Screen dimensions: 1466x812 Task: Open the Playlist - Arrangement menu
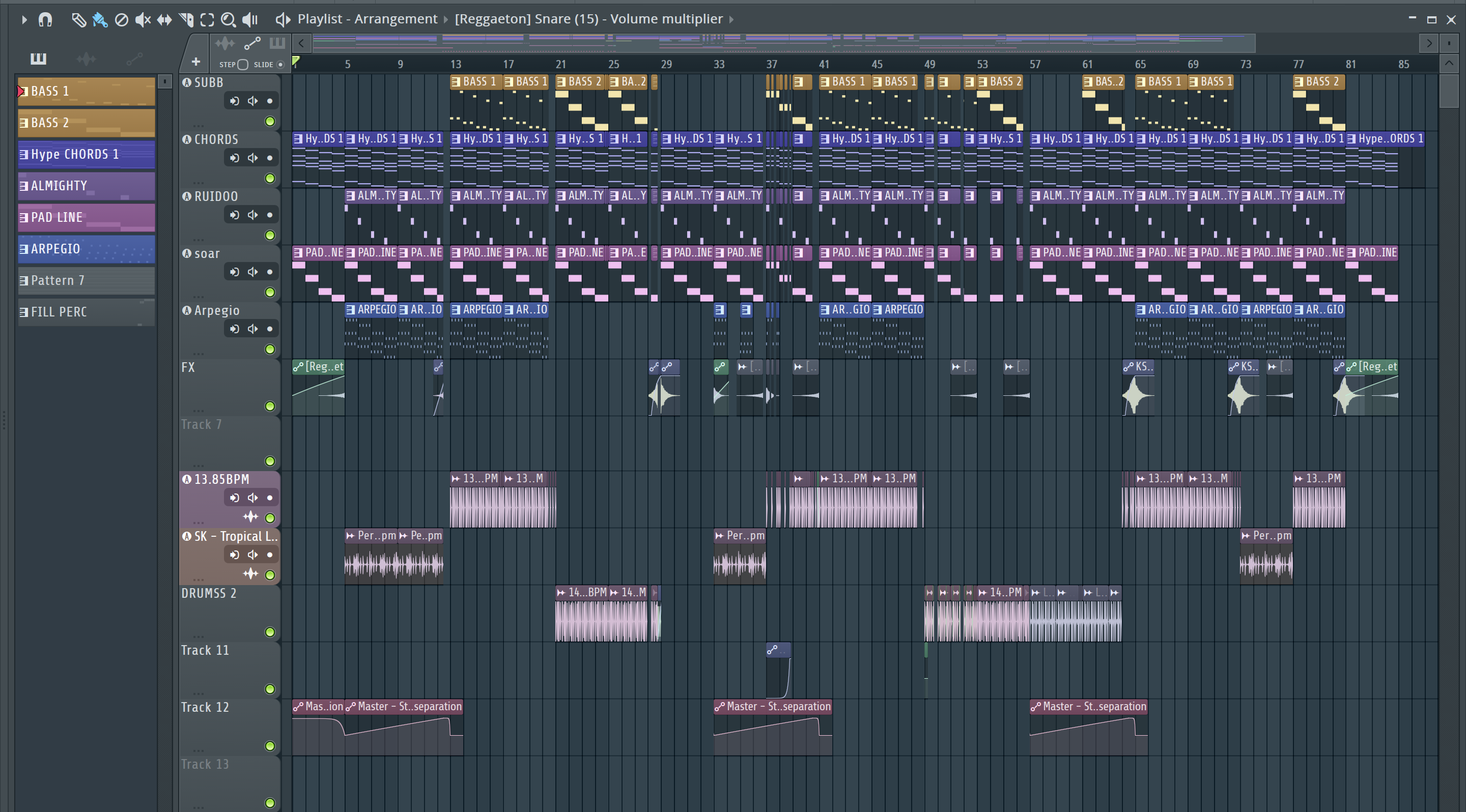point(367,19)
